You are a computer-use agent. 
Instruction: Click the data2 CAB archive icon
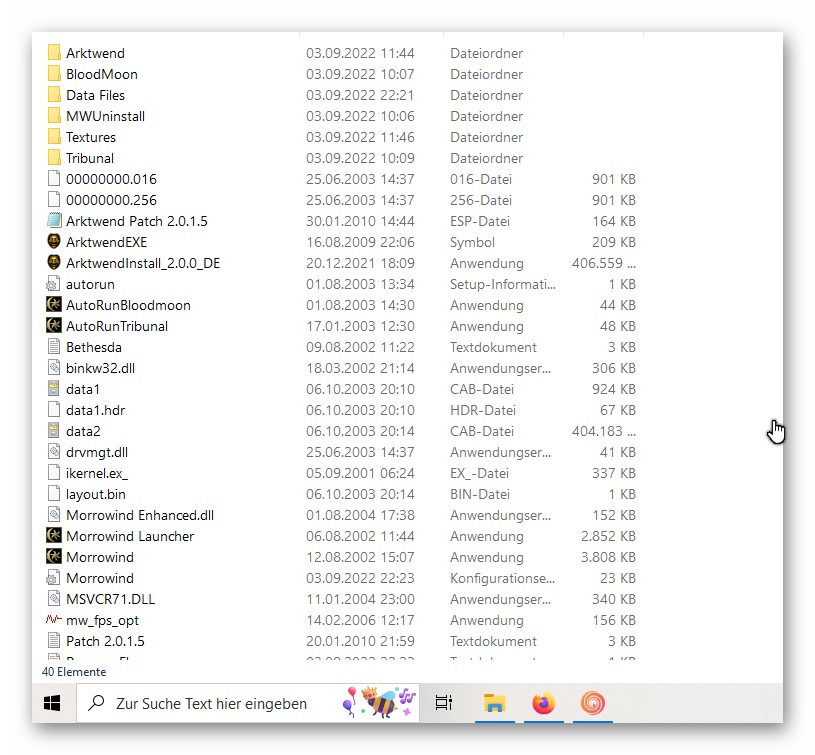[x=54, y=431]
